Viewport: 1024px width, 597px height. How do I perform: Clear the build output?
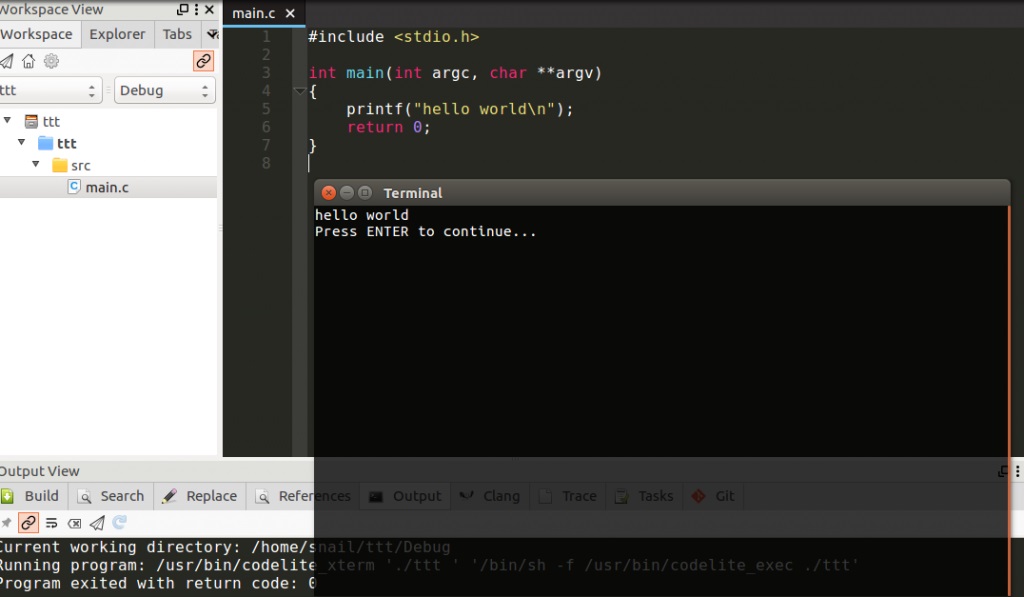tap(74, 523)
